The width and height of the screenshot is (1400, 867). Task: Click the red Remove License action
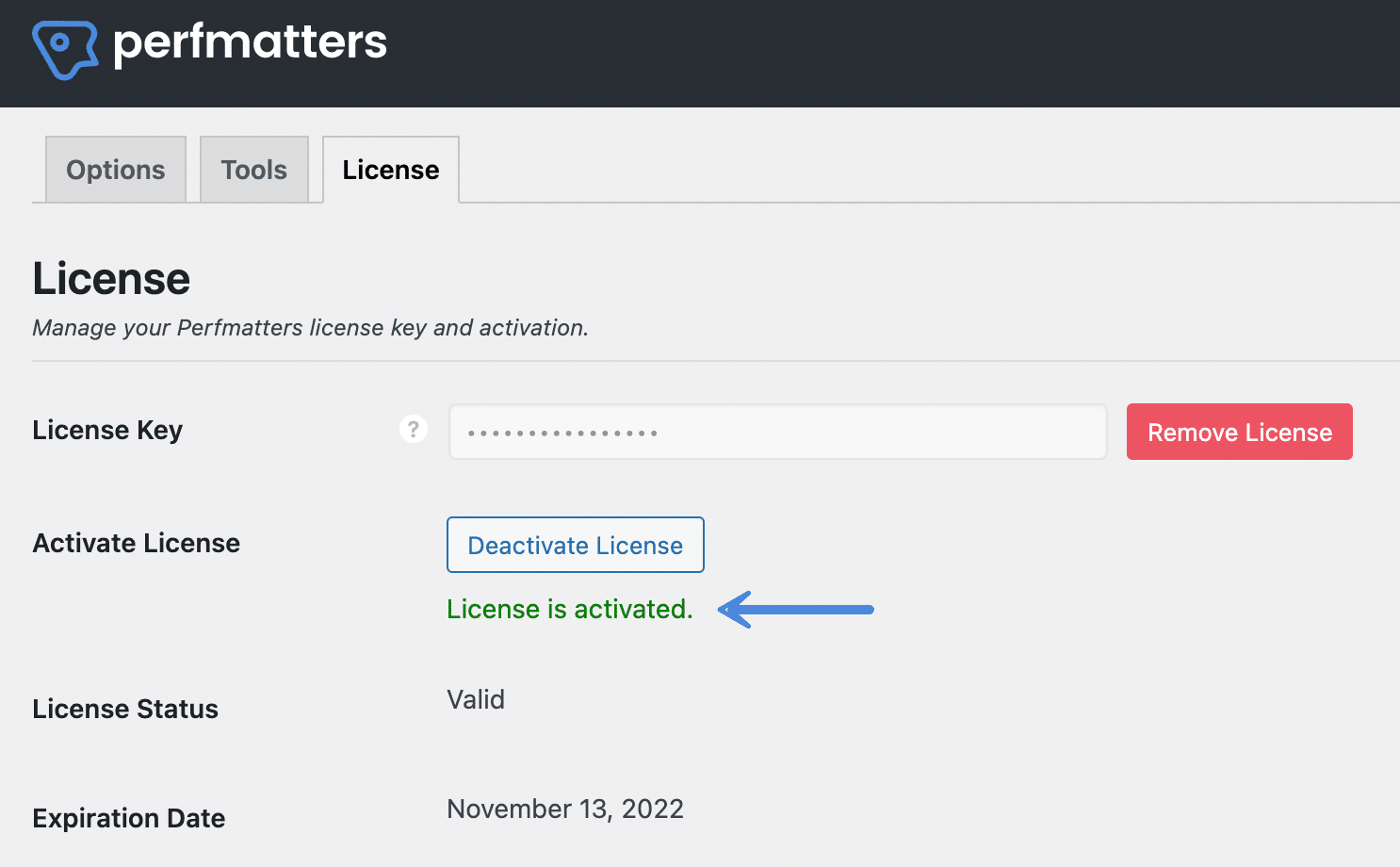[x=1239, y=432]
